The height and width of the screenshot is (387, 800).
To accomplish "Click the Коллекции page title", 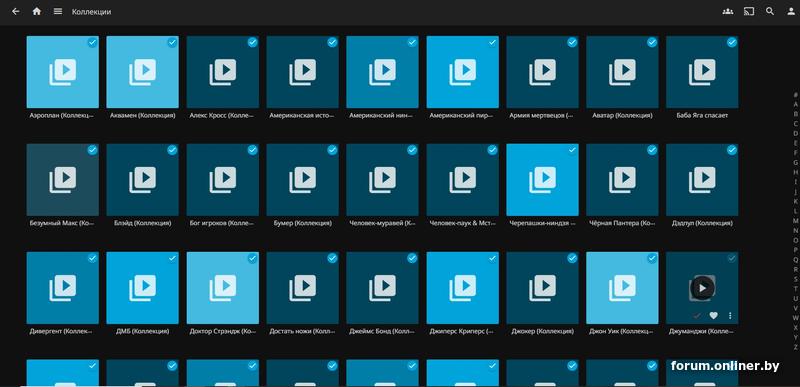I will [91, 12].
